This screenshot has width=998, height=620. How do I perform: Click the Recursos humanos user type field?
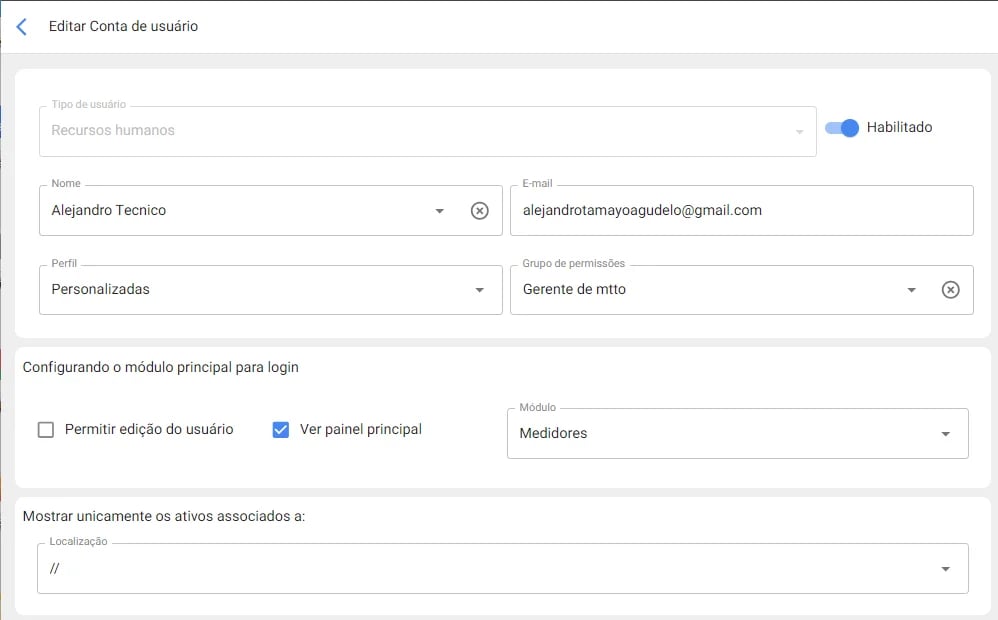(400, 130)
